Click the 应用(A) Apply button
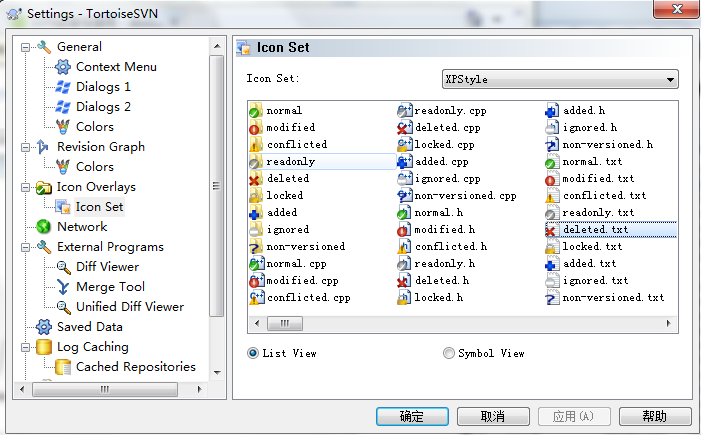701x435 pixels. click(x=574, y=416)
